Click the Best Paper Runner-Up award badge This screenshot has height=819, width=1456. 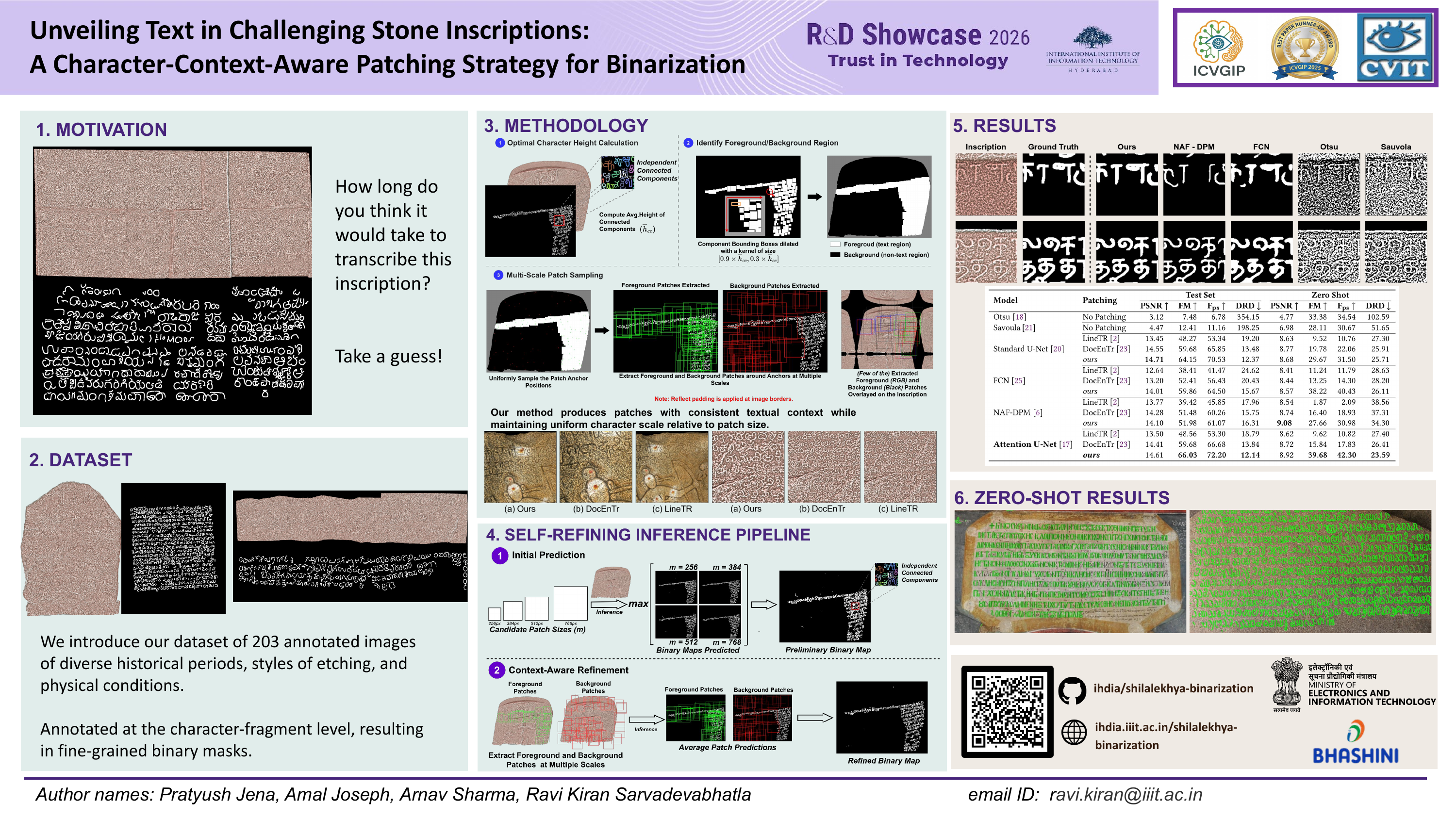point(1305,48)
